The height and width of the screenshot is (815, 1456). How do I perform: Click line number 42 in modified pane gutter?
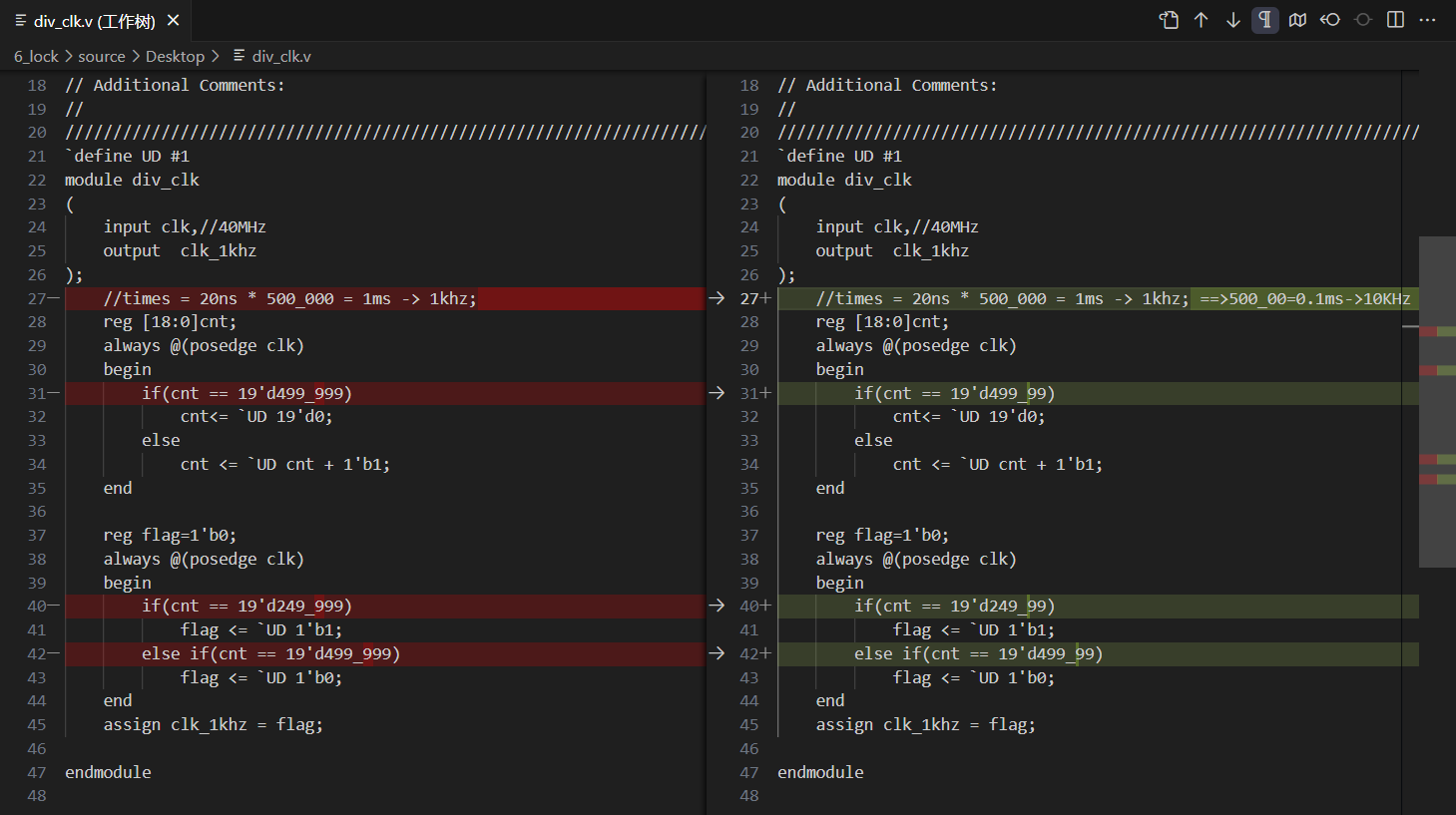tap(749, 653)
